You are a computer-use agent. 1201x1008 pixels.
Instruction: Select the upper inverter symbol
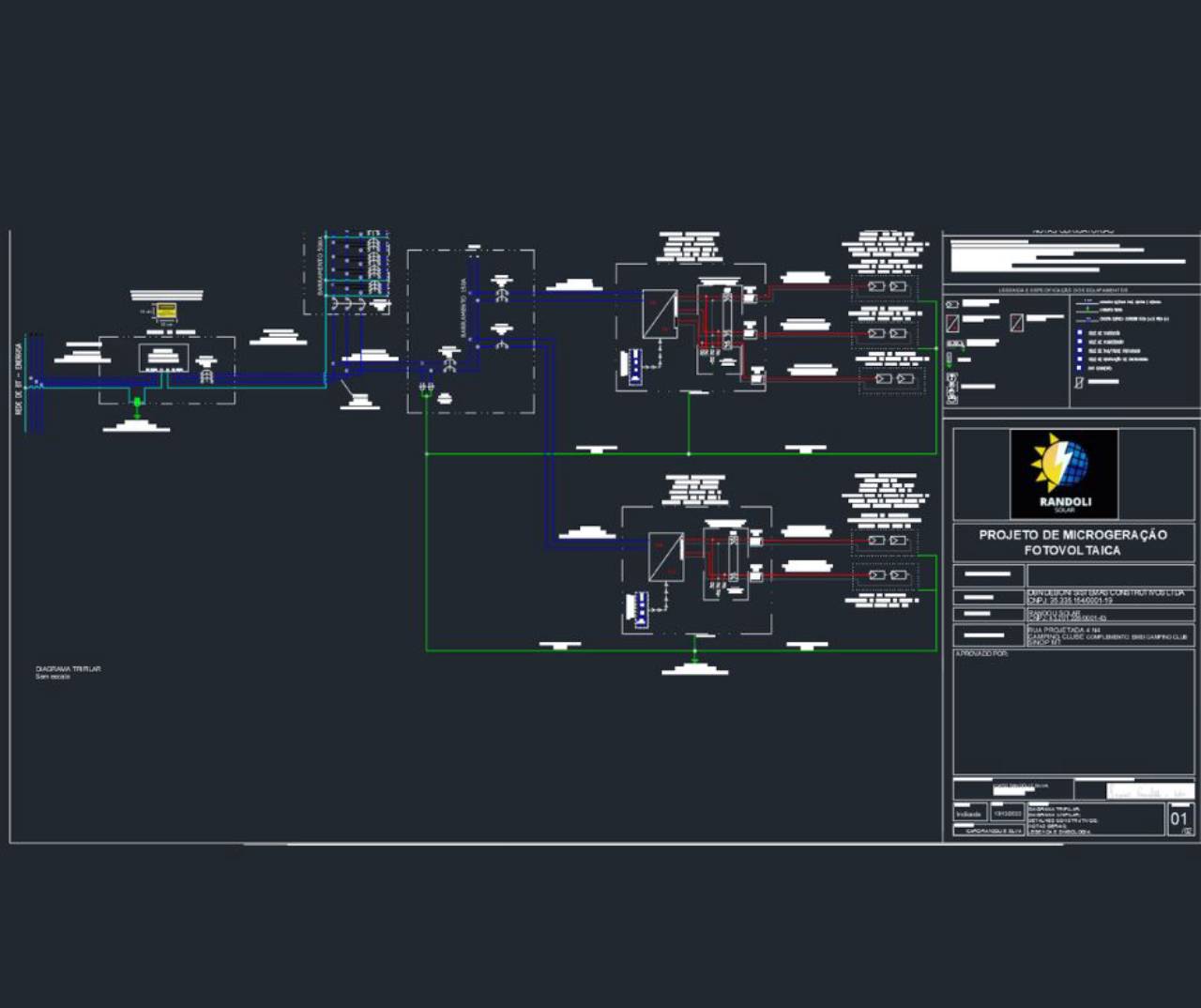coord(660,314)
